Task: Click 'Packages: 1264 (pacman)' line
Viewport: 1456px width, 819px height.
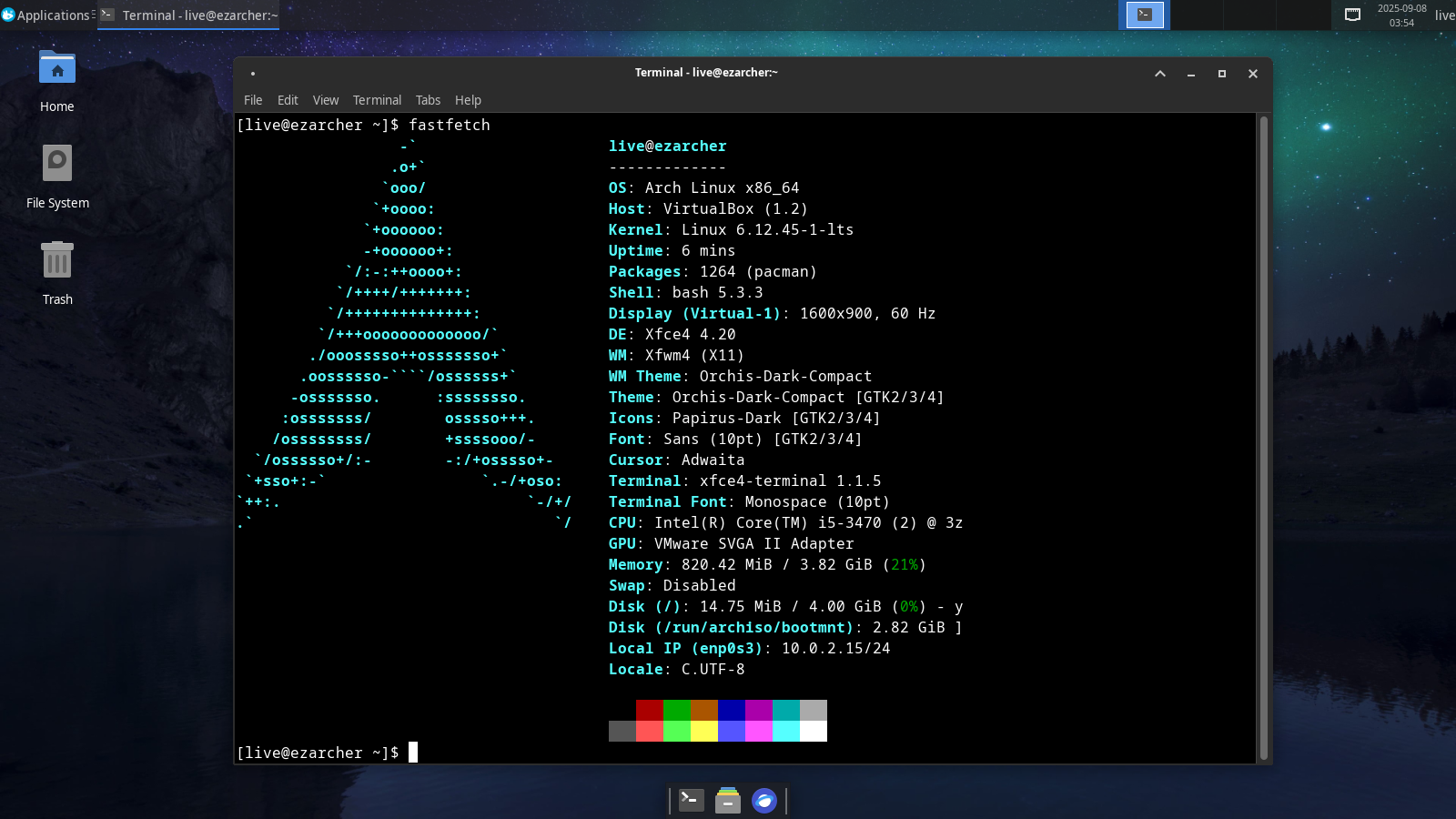Action: [x=713, y=271]
